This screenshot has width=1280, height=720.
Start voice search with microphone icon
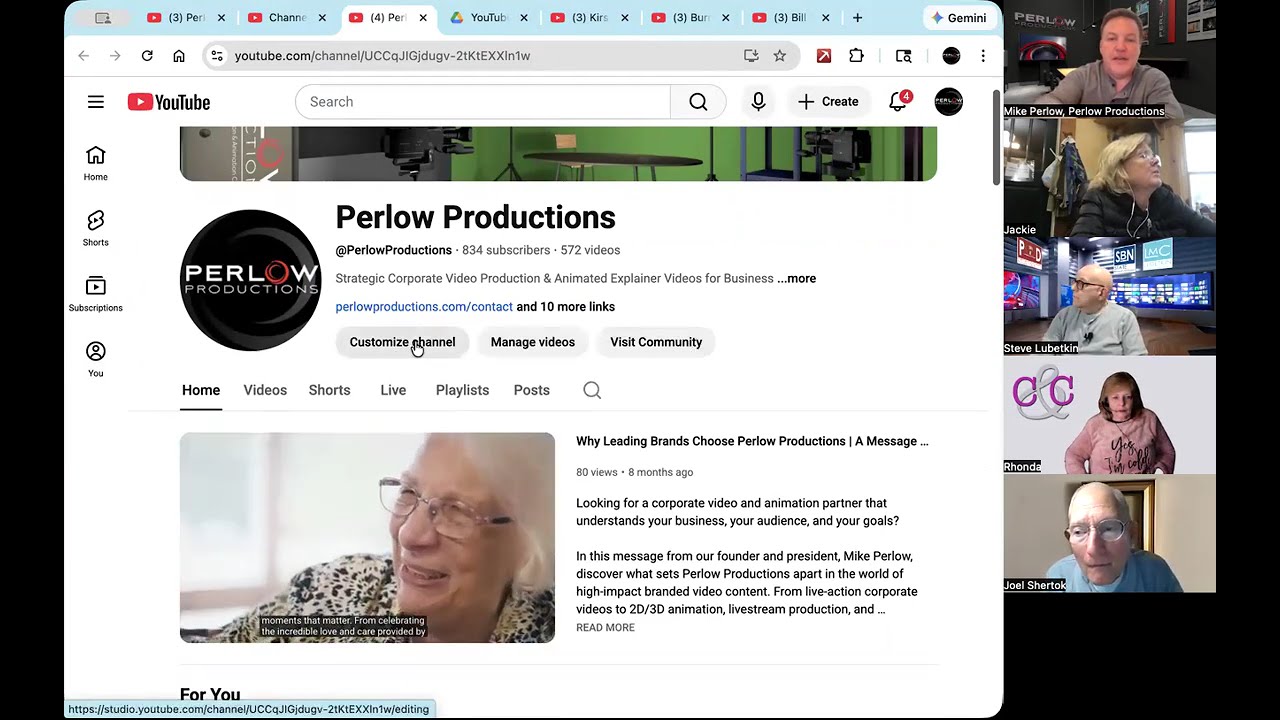click(x=758, y=102)
